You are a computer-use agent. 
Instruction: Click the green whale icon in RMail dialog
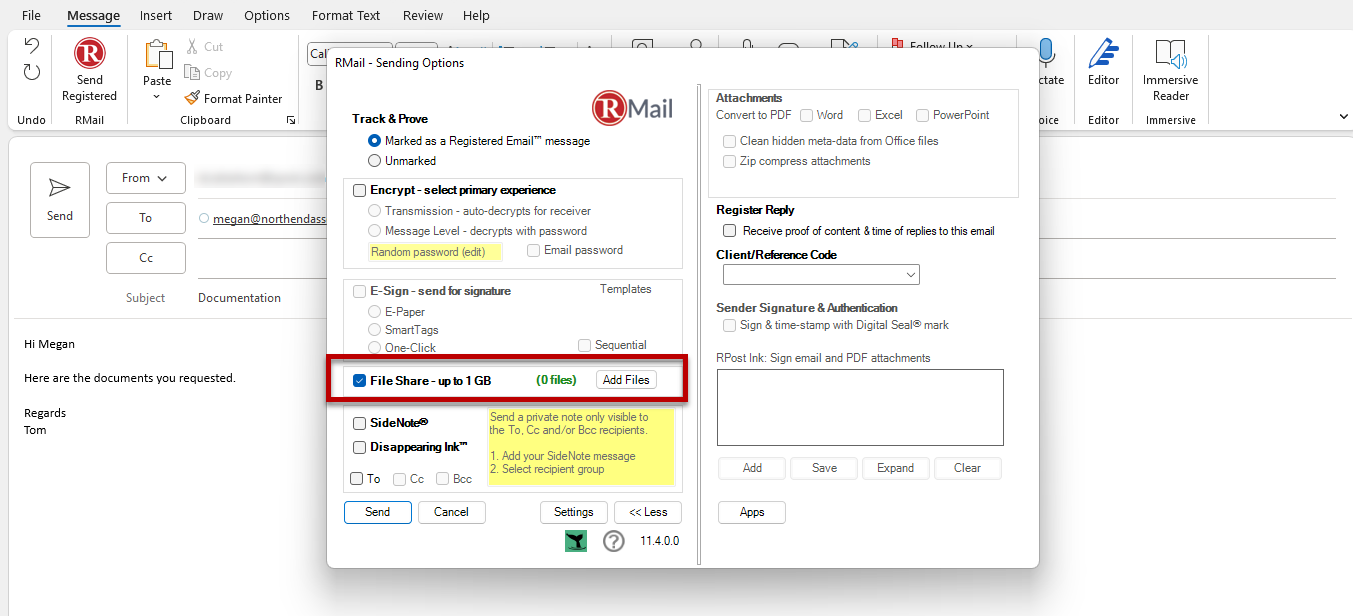click(576, 541)
